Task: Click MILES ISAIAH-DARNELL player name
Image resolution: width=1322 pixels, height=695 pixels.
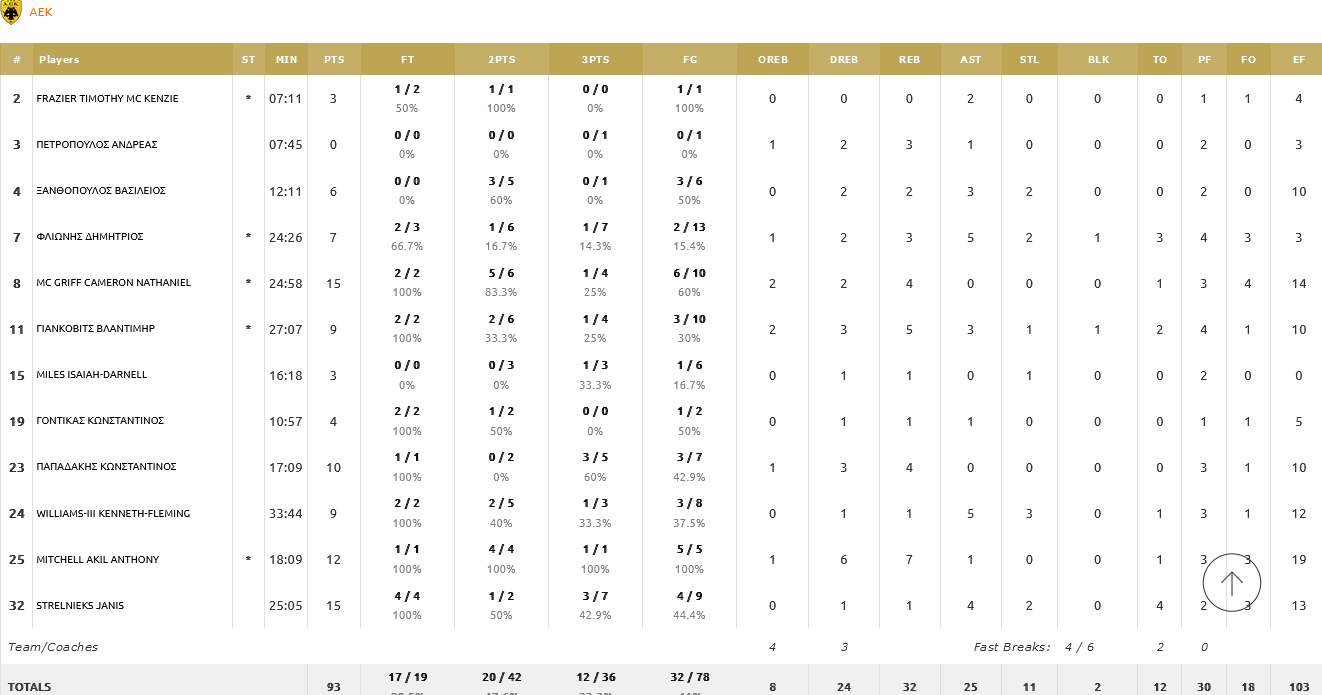Action: click(91, 375)
